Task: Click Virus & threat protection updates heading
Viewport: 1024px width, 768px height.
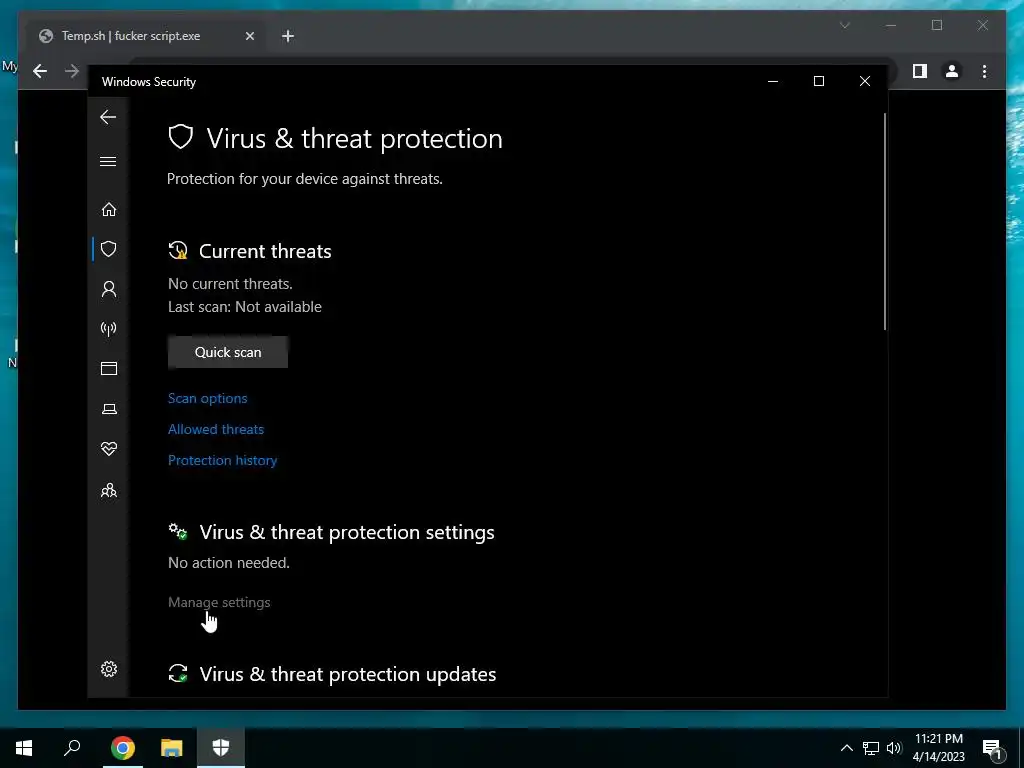Action: click(x=347, y=674)
